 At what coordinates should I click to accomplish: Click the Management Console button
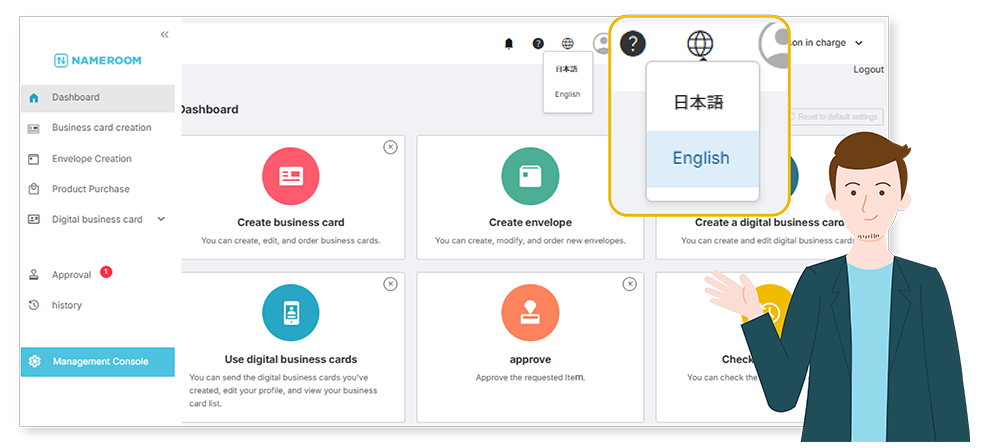click(98, 362)
